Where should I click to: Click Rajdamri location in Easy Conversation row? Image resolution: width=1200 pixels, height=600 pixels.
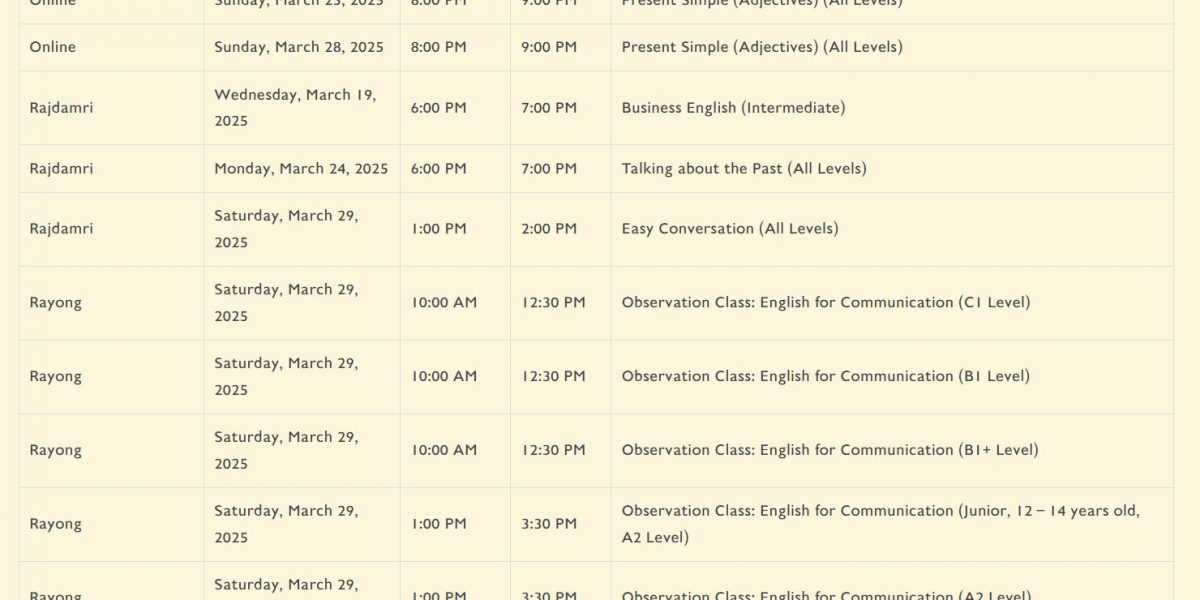point(61,229)
